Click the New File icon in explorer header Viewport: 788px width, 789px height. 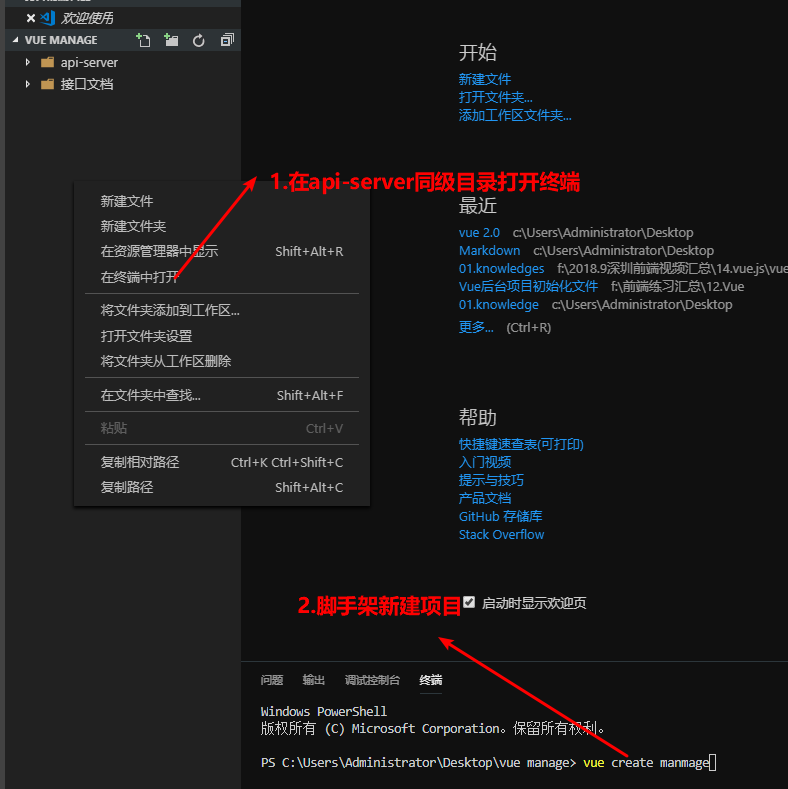(143, 40)
